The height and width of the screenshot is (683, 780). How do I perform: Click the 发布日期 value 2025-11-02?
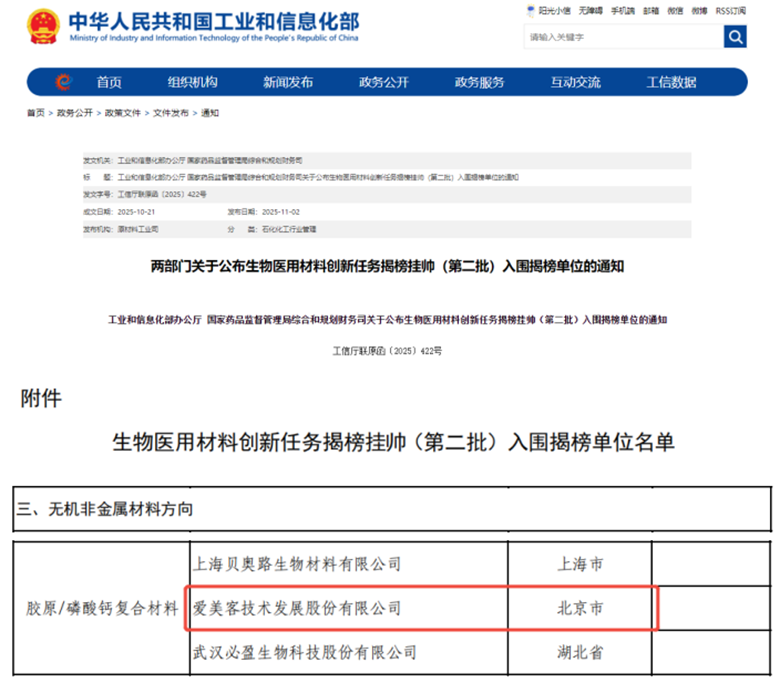tap(281, 212)
